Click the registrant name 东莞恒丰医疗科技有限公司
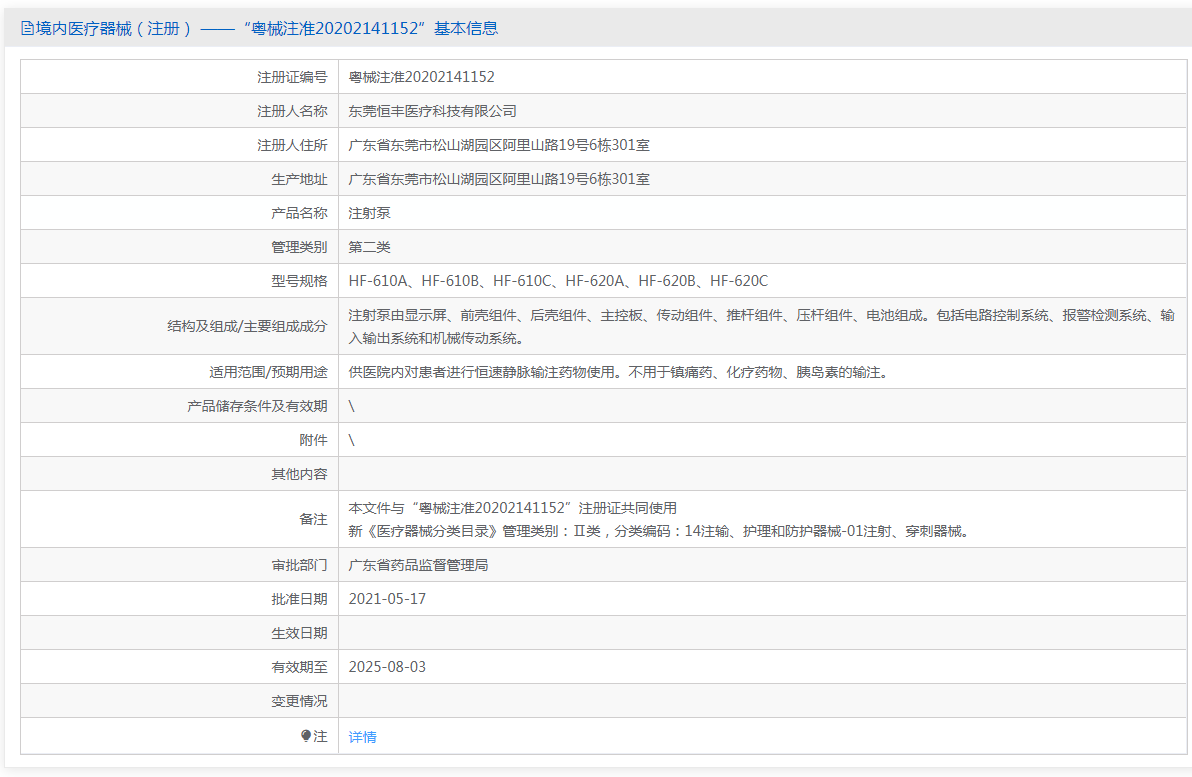The height and width of the screenshot is (777, 1192). tap(432, 111)
